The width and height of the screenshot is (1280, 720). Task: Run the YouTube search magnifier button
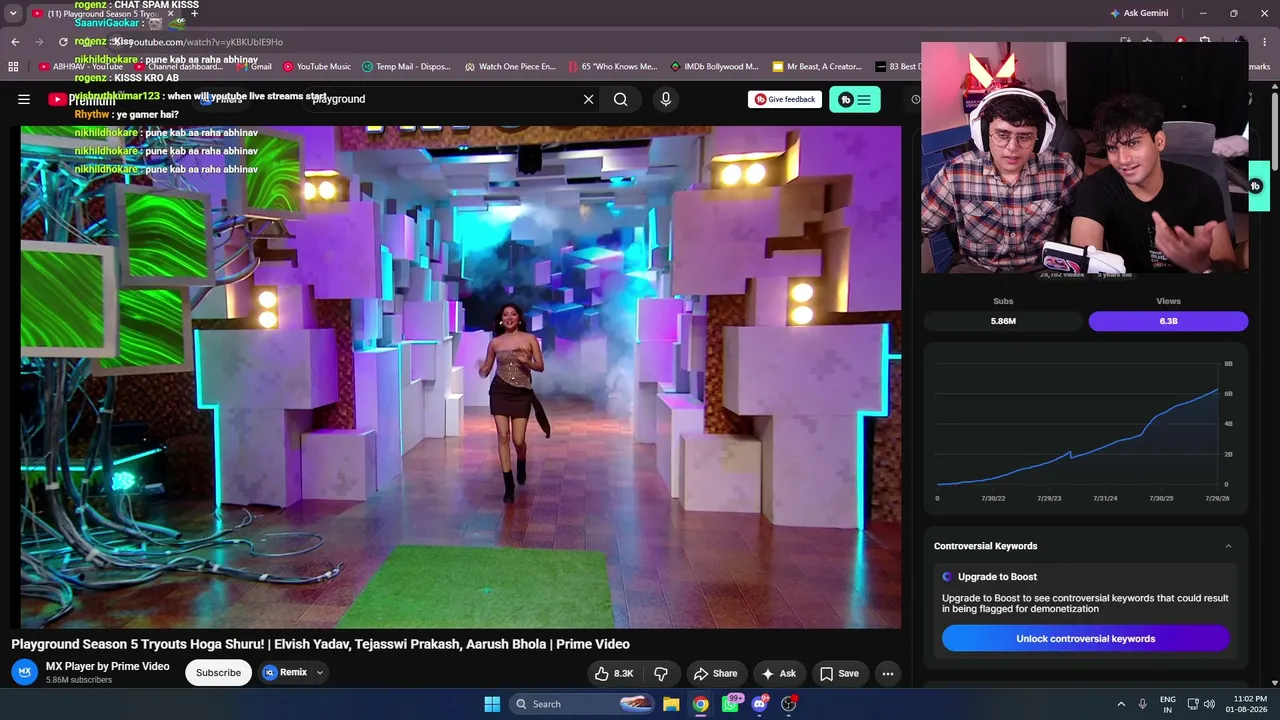point(621,99)
